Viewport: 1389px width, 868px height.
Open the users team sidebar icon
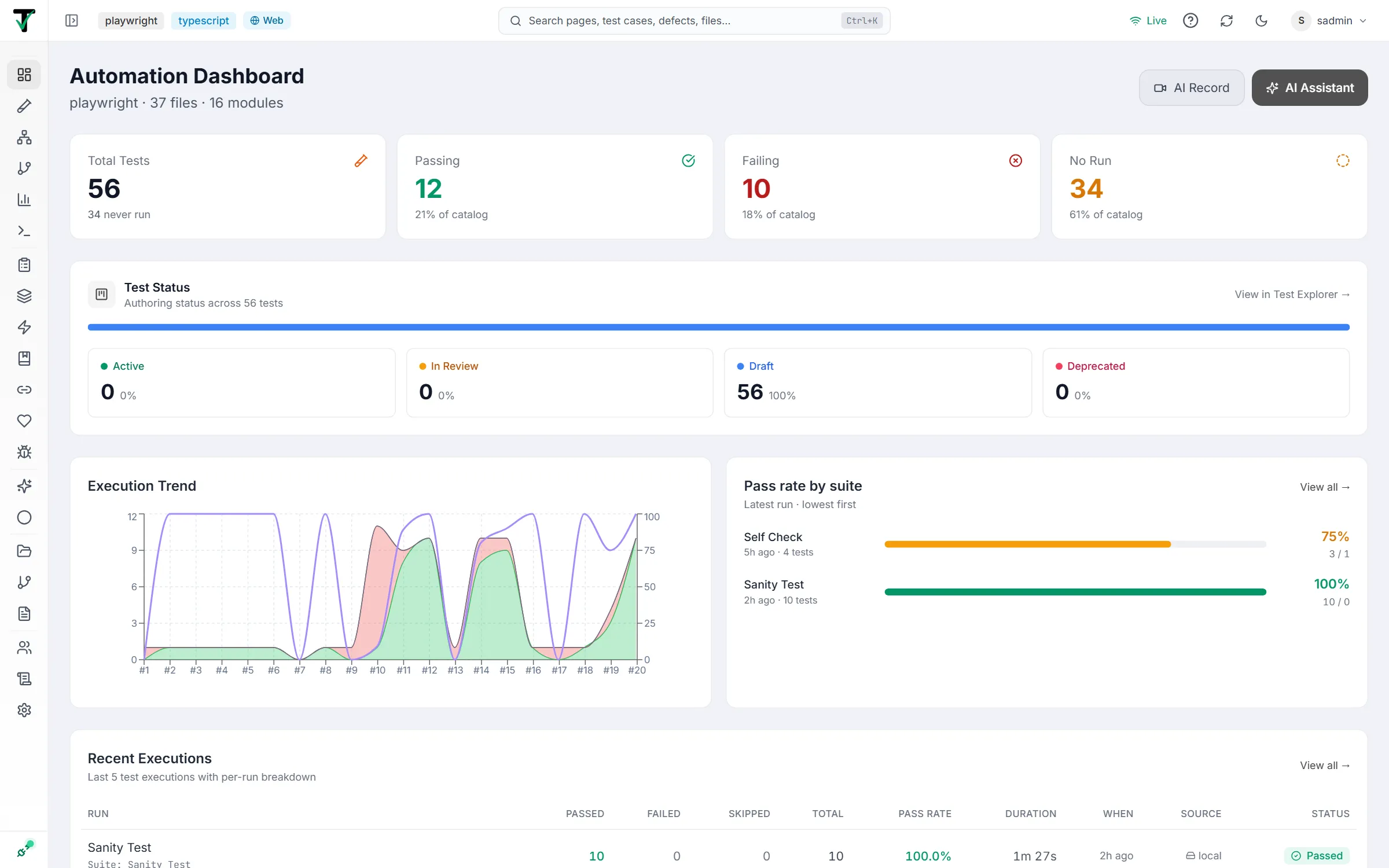(24, 648)
